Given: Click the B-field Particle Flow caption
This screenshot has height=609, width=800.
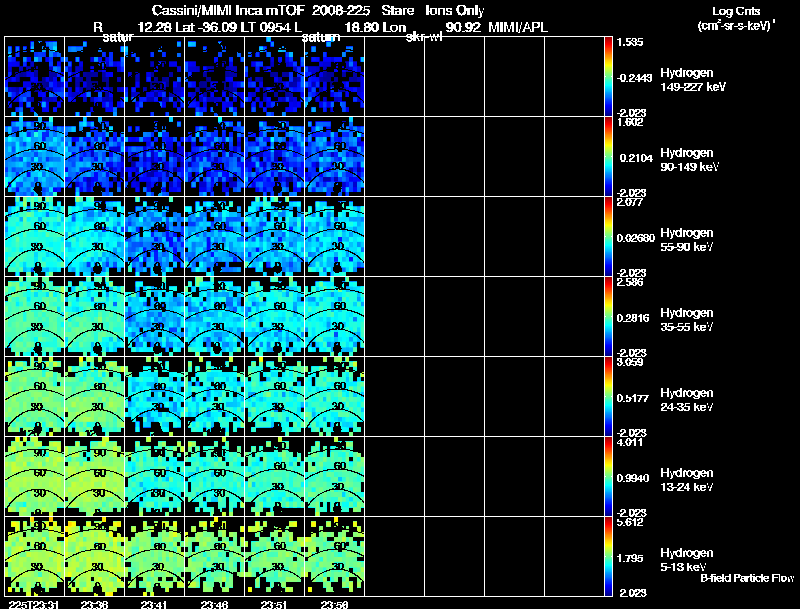Looking at the screenshot, I should coord(746,578).
